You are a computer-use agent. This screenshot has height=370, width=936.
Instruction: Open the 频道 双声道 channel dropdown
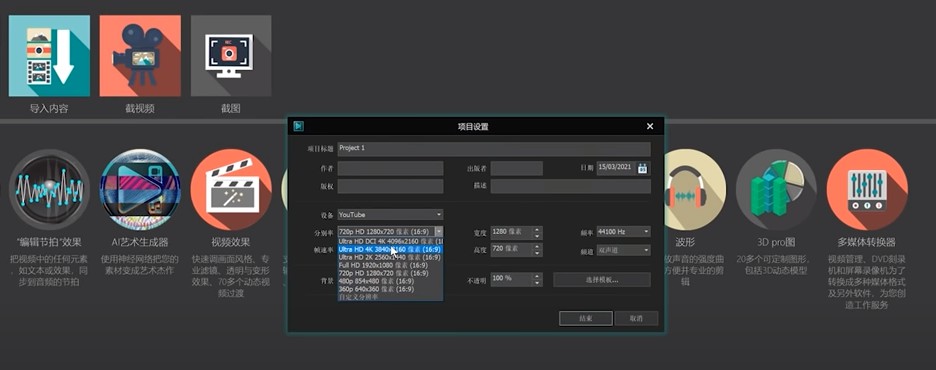point(623,251)
